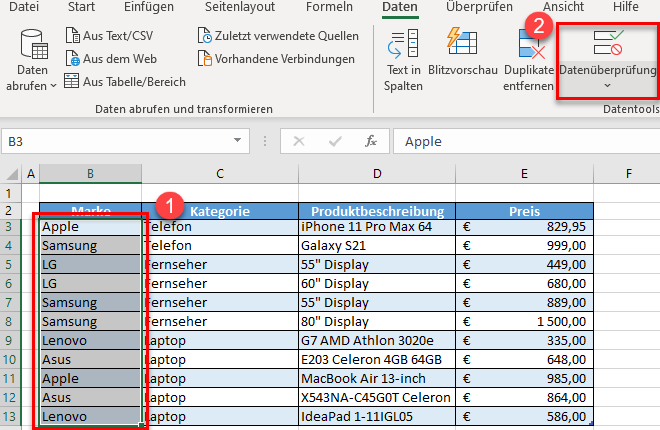Open Zuletzt verwendete Quellen
Viewport: 660px width, 430px height.
pos(278,36)
